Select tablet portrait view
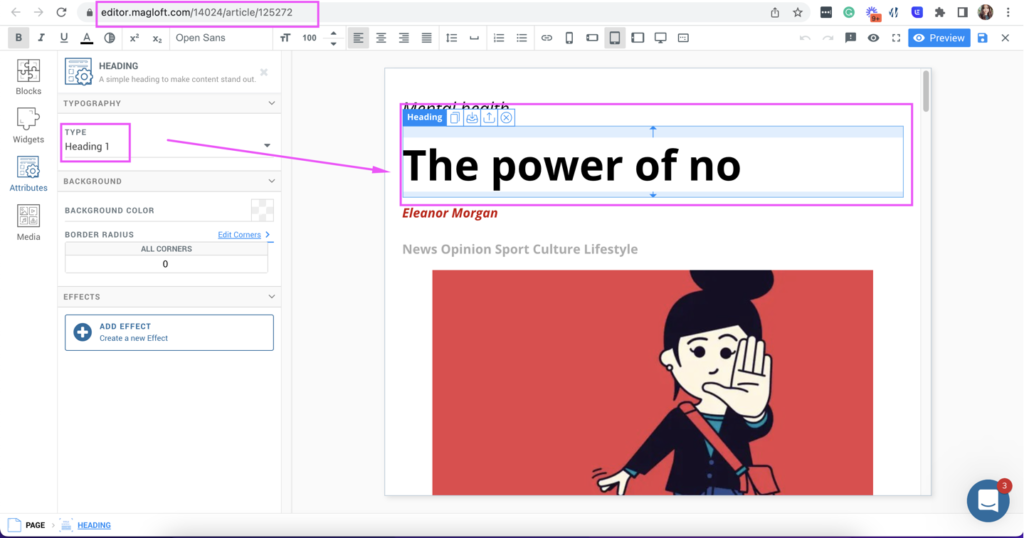 coord(615,38)
